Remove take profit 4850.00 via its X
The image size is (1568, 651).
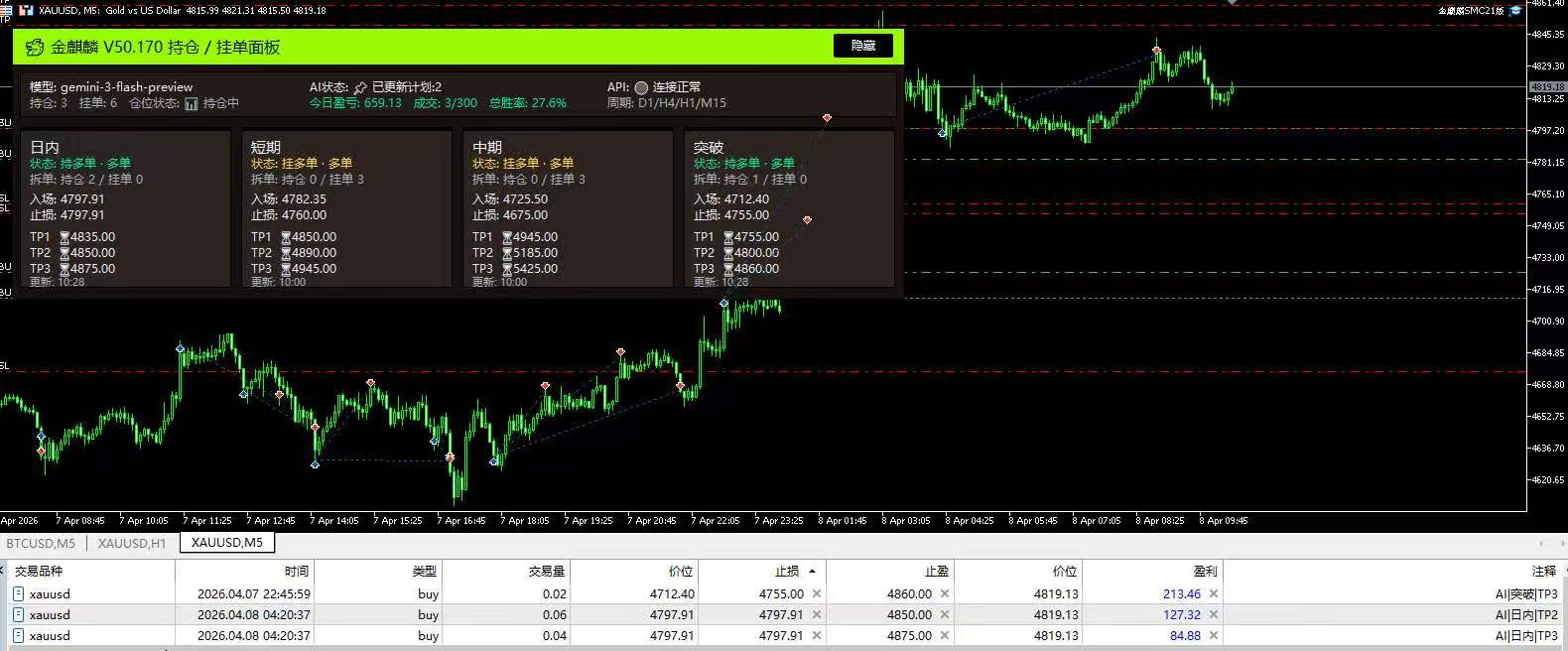tap(945, 614)
